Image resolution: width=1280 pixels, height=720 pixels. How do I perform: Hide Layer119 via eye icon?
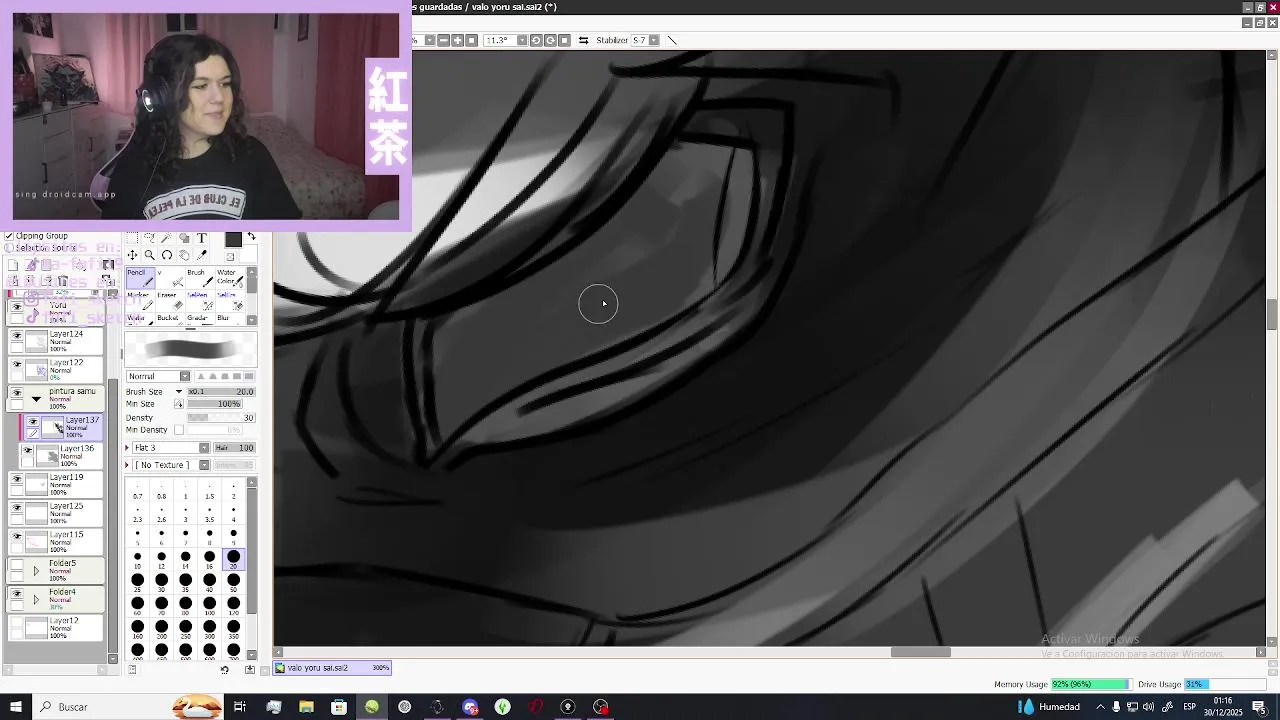pyautogui.click(x=16, y=480)
